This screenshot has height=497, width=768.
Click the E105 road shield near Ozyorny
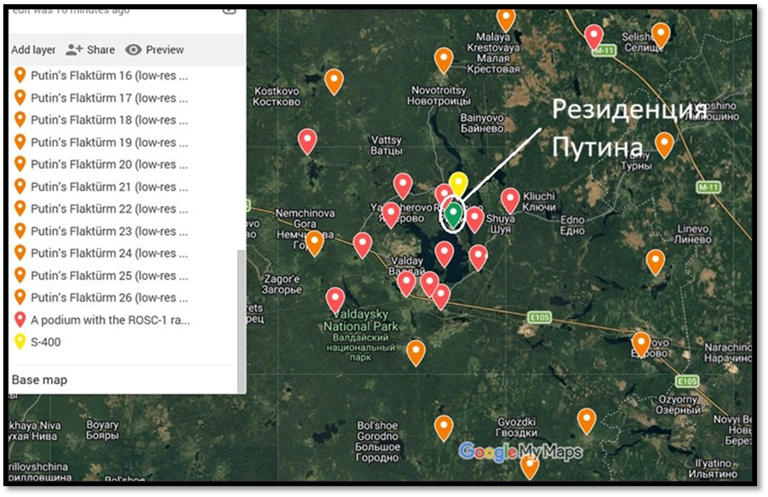[x=686, y=380]
